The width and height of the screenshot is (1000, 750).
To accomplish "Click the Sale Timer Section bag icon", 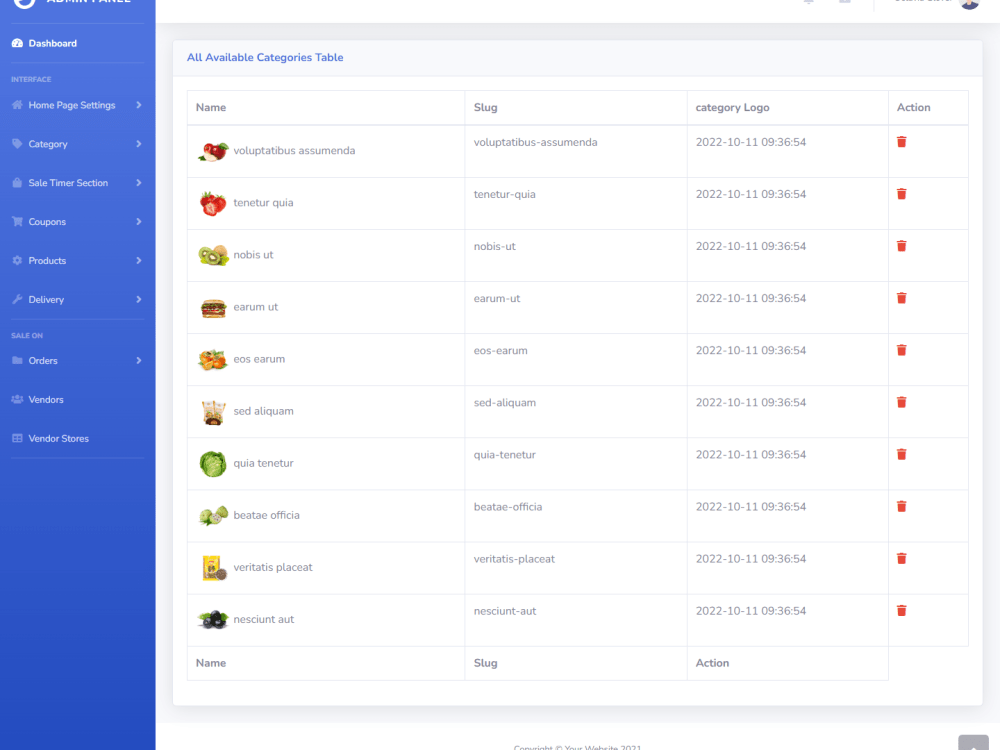I will [17, 182].
